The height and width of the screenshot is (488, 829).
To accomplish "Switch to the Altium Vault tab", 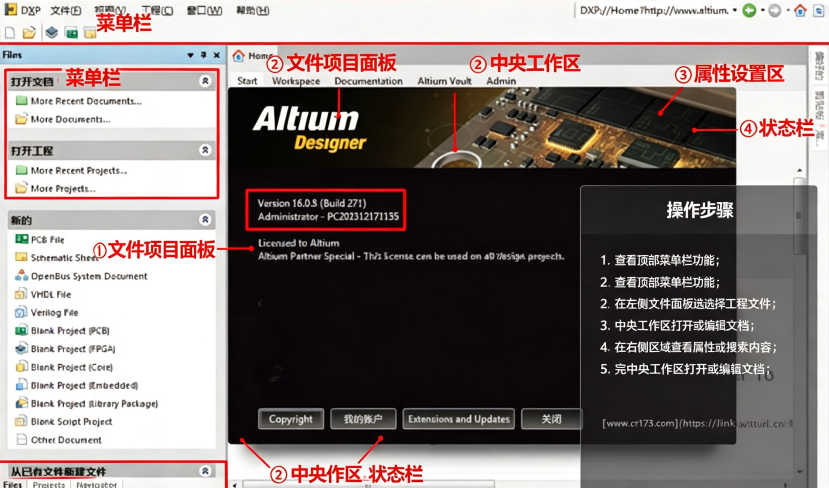I will [444, 81].
